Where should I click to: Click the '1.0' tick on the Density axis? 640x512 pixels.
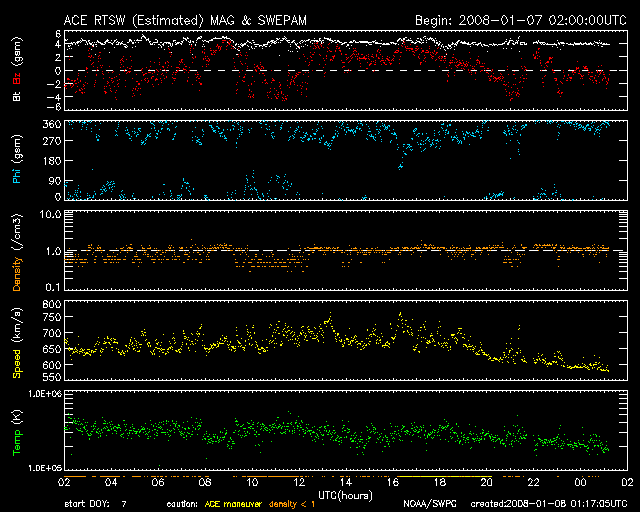53,251
